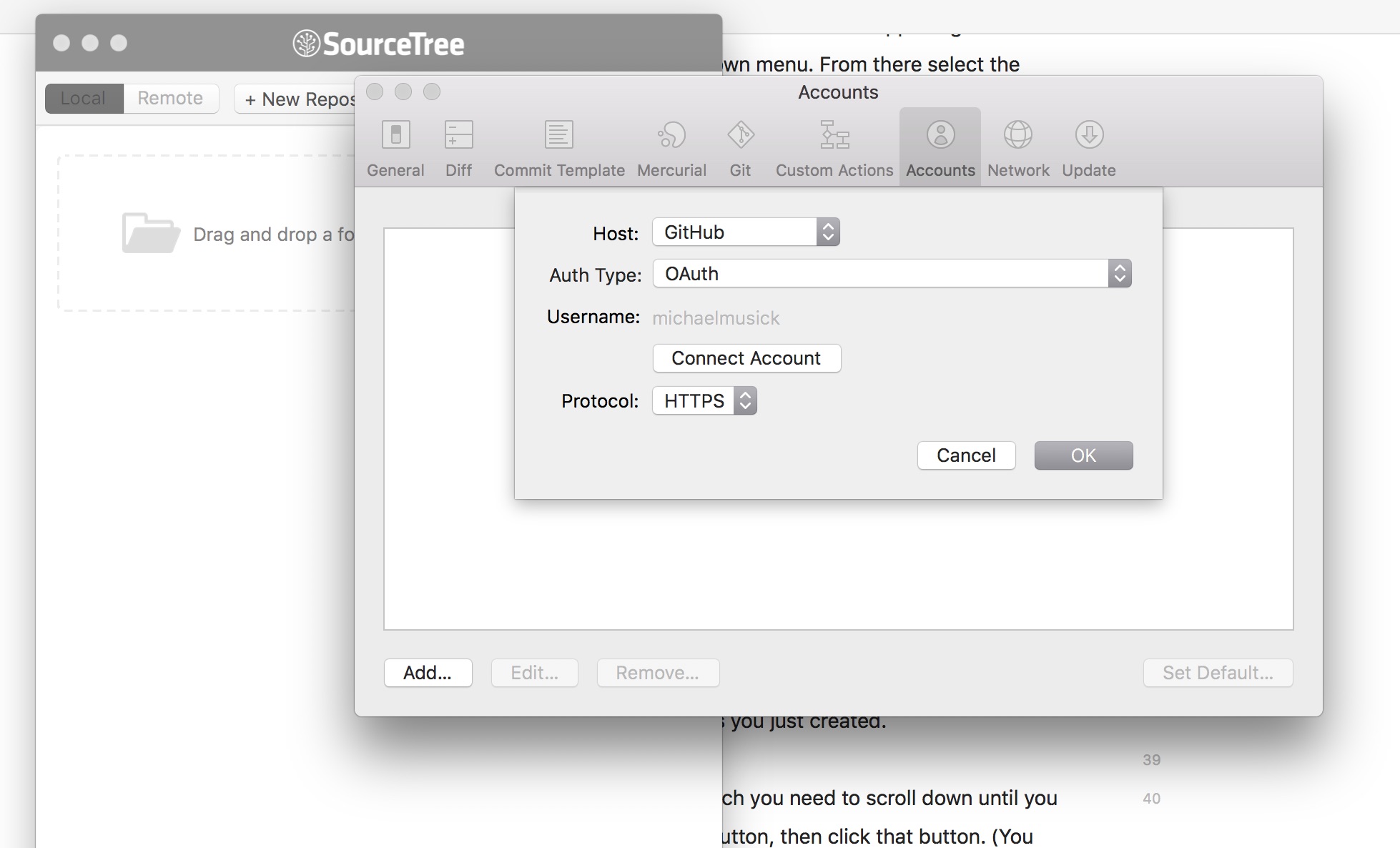Expand the Host dropdown menu
This screenshot has height=848, width=1400.
(828, 232)
